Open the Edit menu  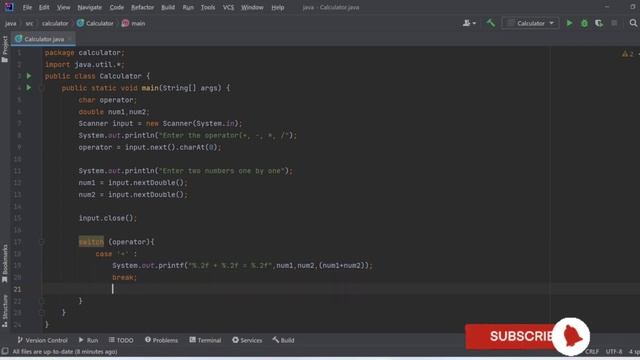[x=44, y=7]
